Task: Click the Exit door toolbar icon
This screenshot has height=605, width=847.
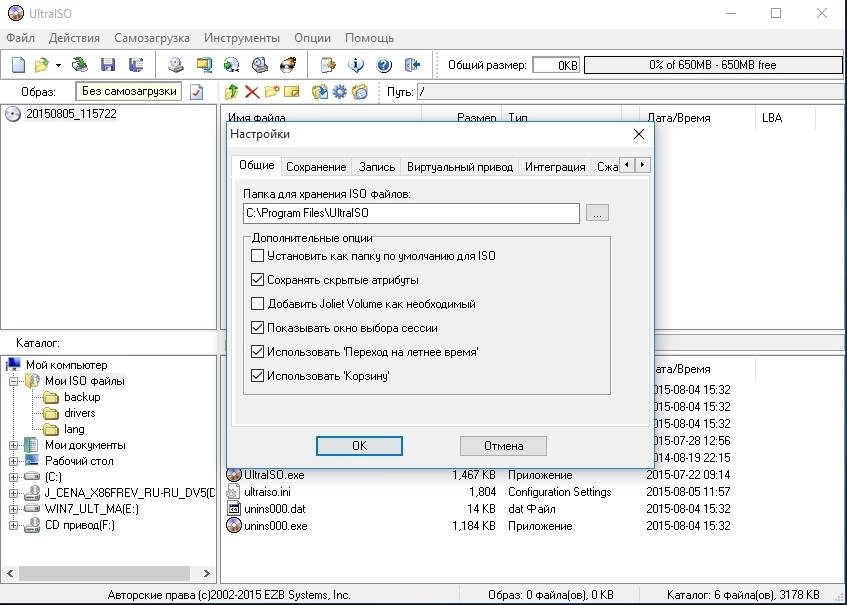Action: pyautogui.click(x=412, y=65)
